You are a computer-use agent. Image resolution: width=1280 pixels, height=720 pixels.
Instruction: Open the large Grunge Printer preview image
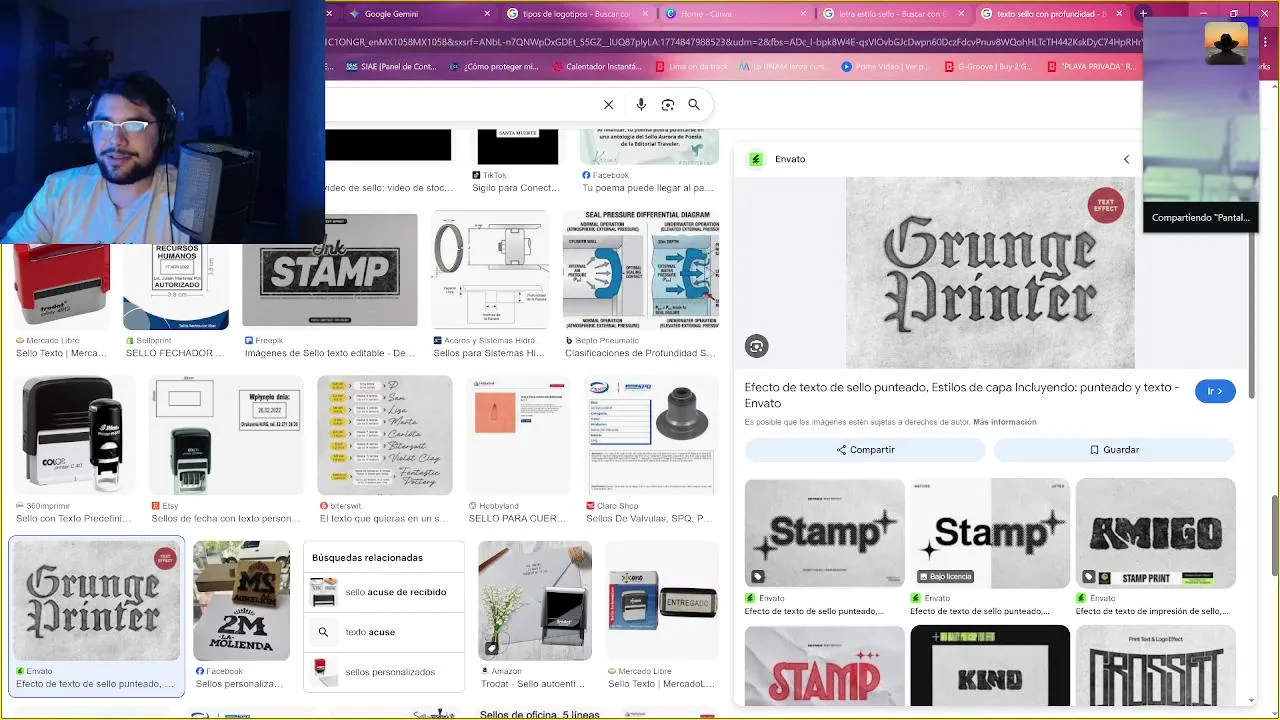click(990, 273)
